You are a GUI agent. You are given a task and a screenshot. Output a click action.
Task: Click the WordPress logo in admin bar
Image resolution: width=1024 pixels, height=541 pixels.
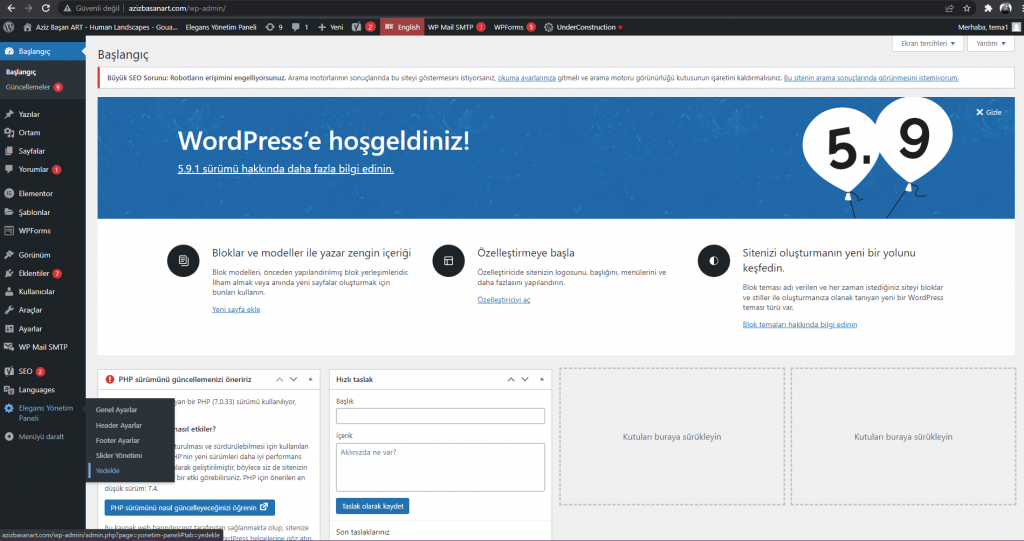coord(8,27)
